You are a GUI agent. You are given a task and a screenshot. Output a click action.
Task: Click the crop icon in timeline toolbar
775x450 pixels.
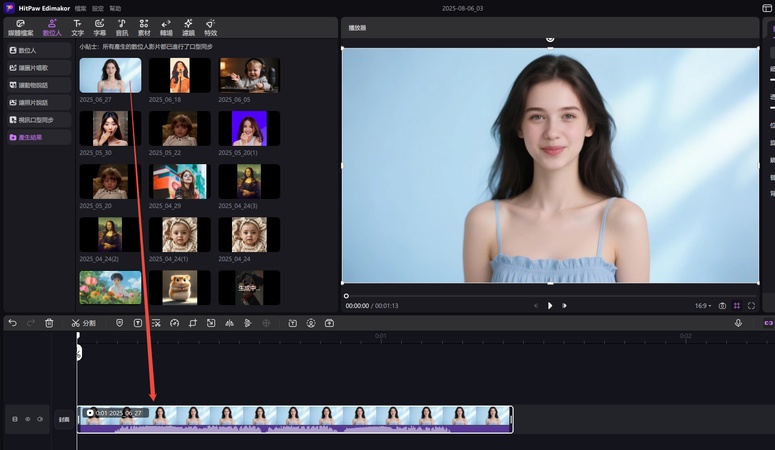coord(193,323)
